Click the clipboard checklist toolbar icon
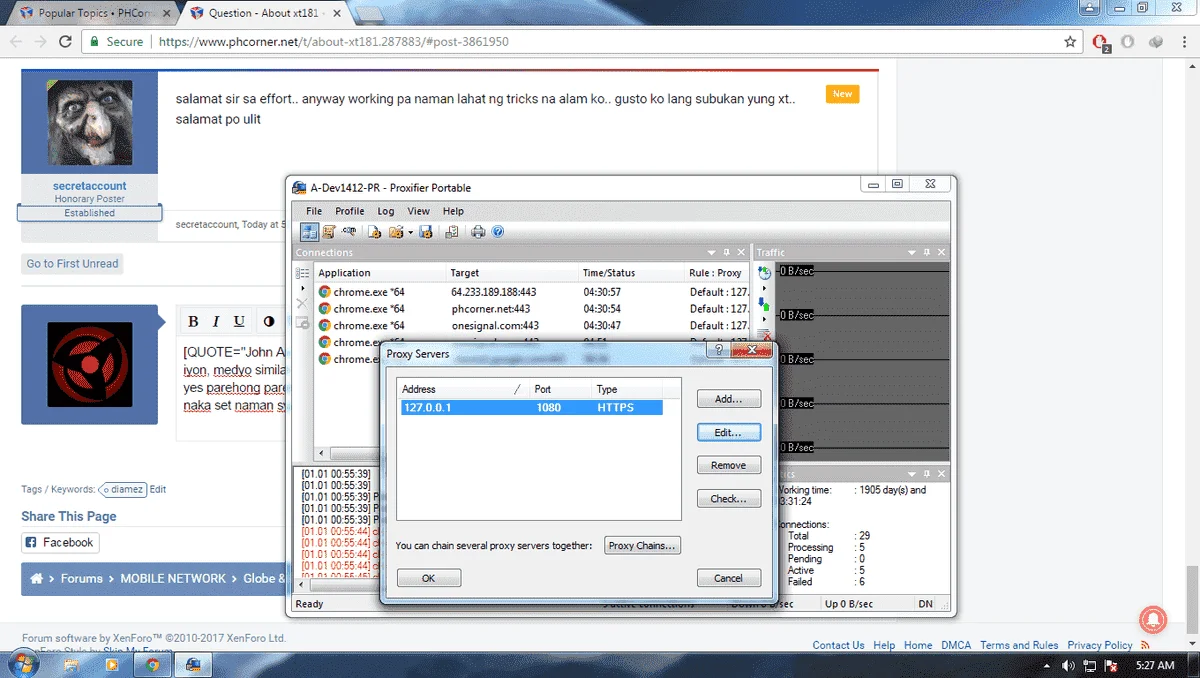Viewport: 1200px width, 678px height. click(452, 232)
